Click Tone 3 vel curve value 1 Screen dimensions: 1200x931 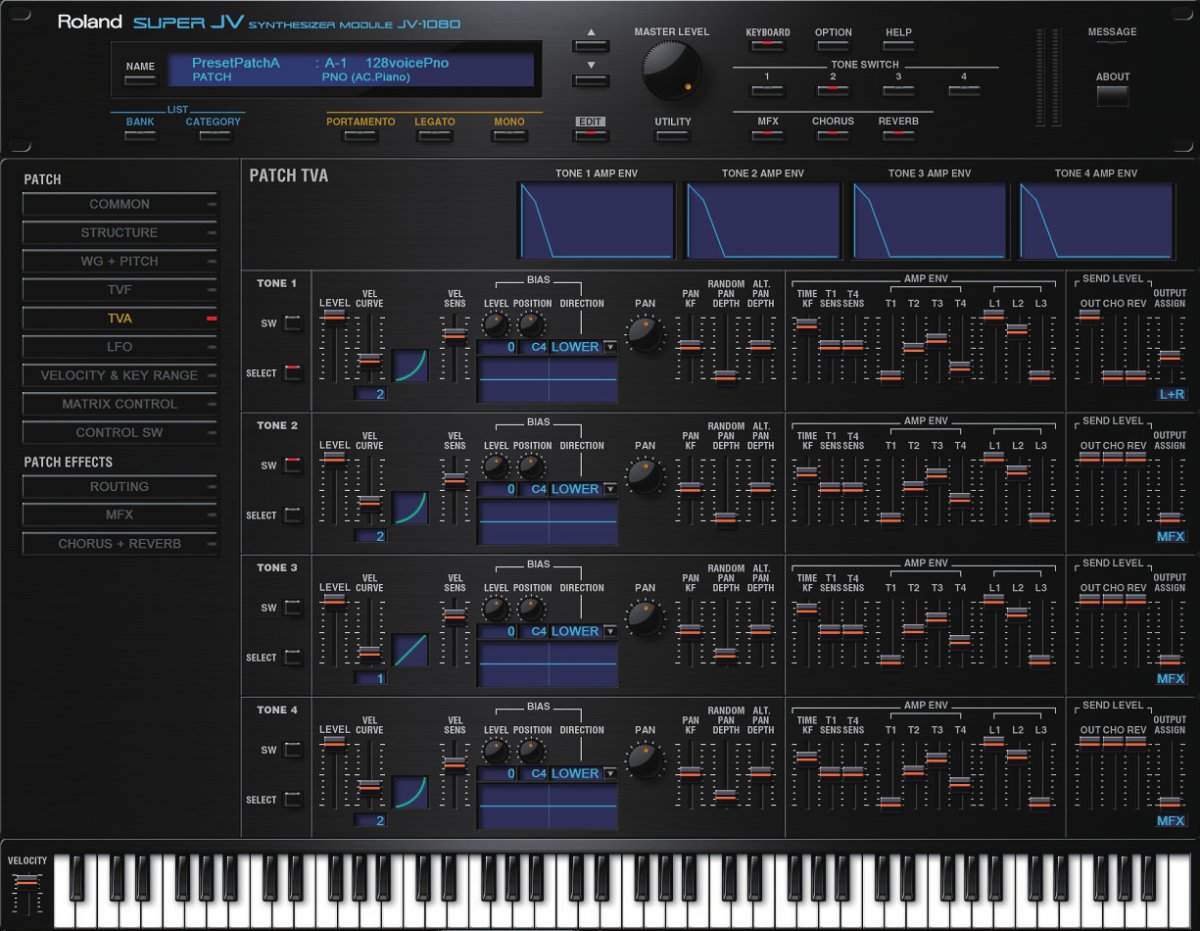pos(370,678)
